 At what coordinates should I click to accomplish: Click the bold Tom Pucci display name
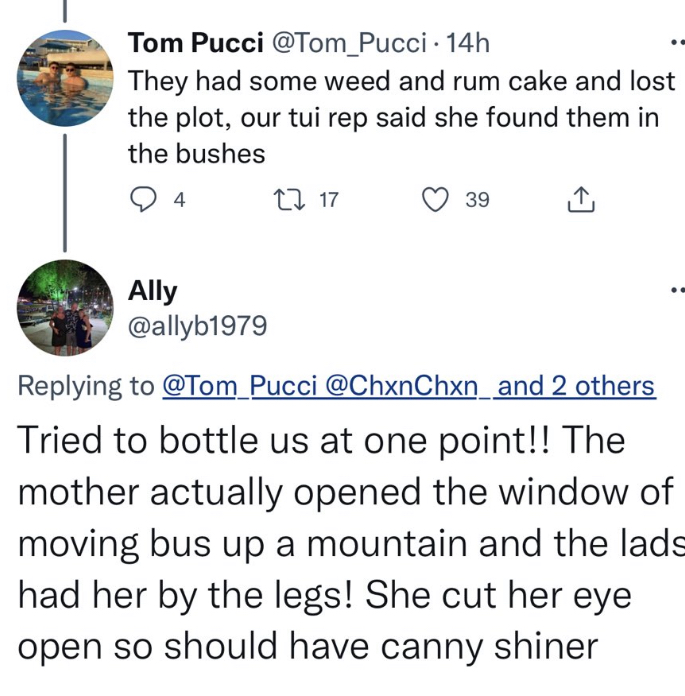[196, 44]
